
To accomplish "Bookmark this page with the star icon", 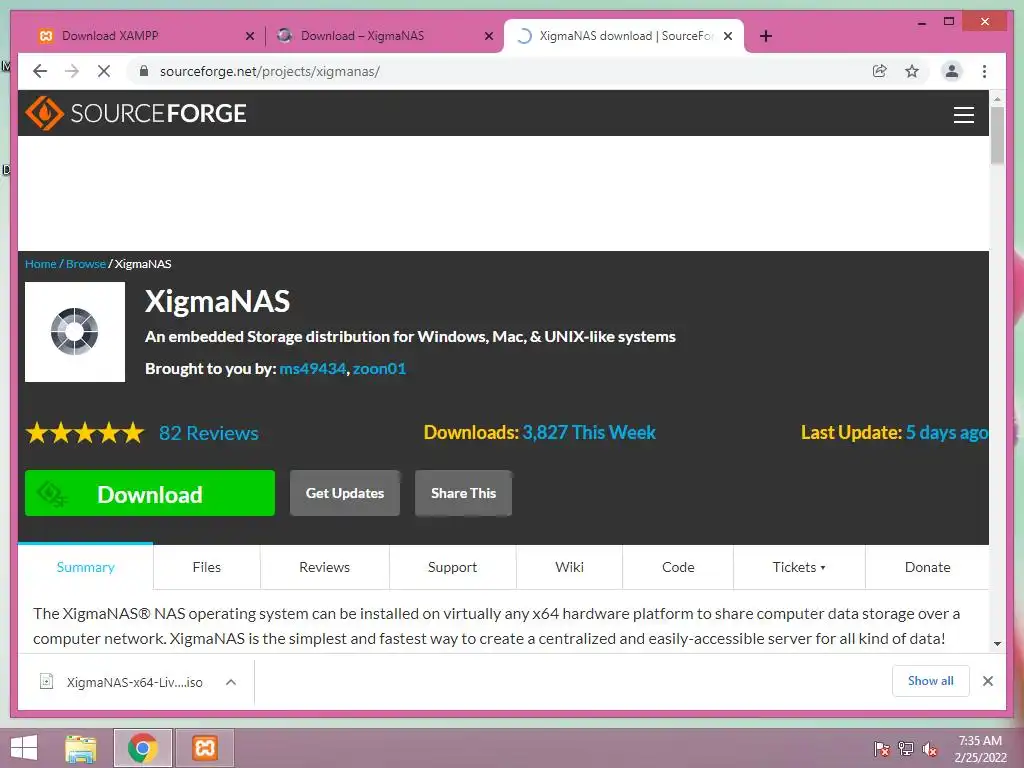I will pos(912,71).
